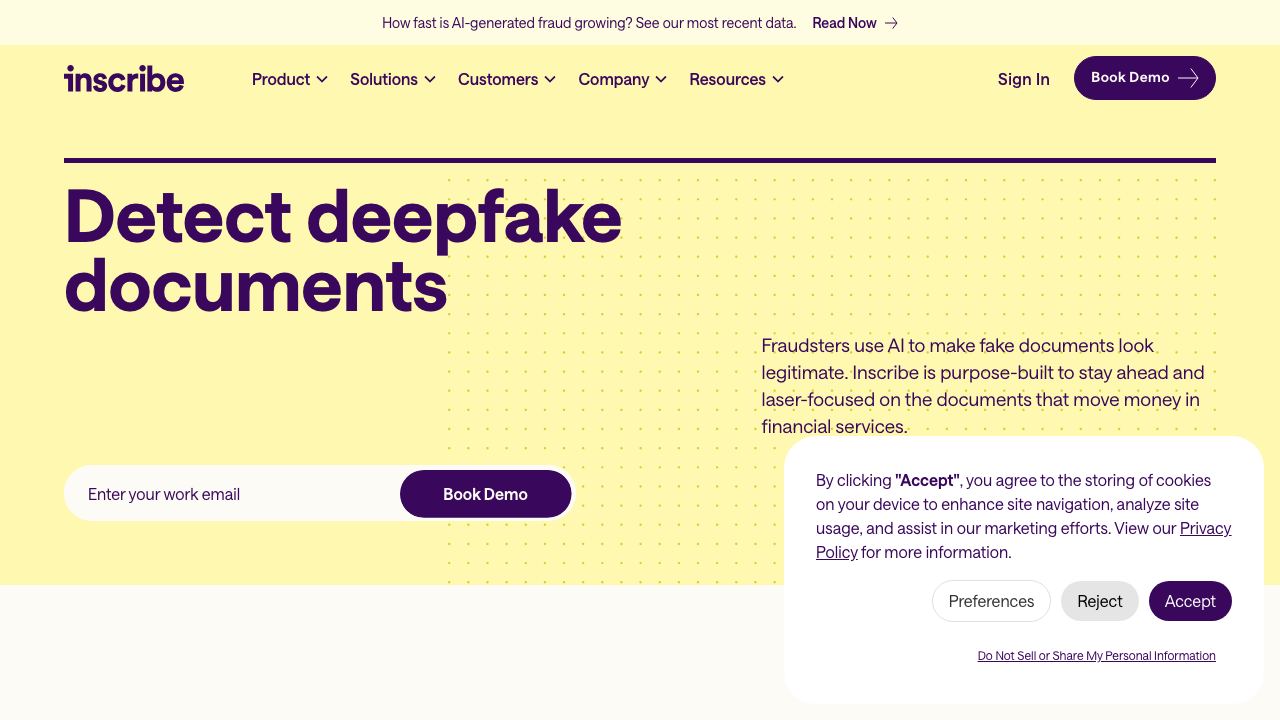The image size is (1280, 720).
Task: Click the Inscribe logo
Action: click(x=124, y=78)
